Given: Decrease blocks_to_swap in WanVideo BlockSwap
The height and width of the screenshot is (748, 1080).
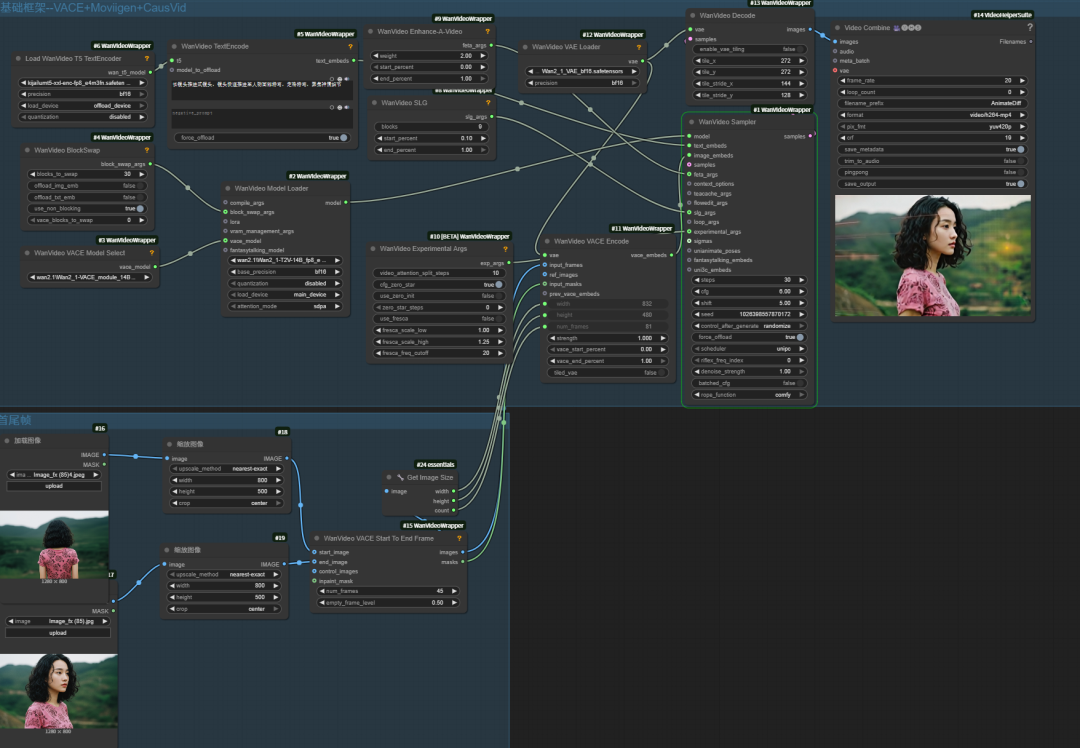Looking at the screenshot, I should click(x=32, y=174).
